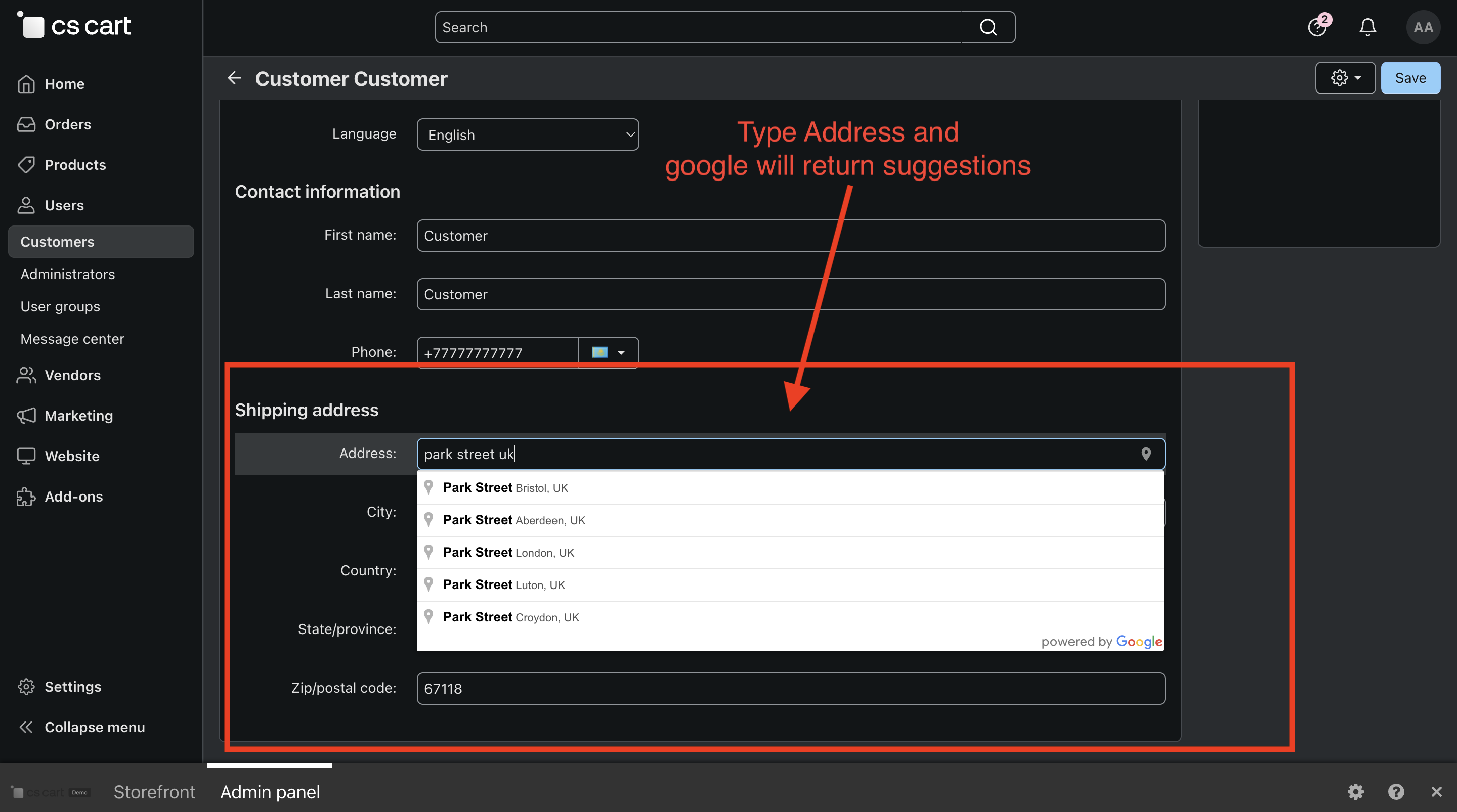Image resolution: width=1457 pixels, height=812 pixels.
Task: Click the Zip/postal code field
Action: [x=791, y=689]
